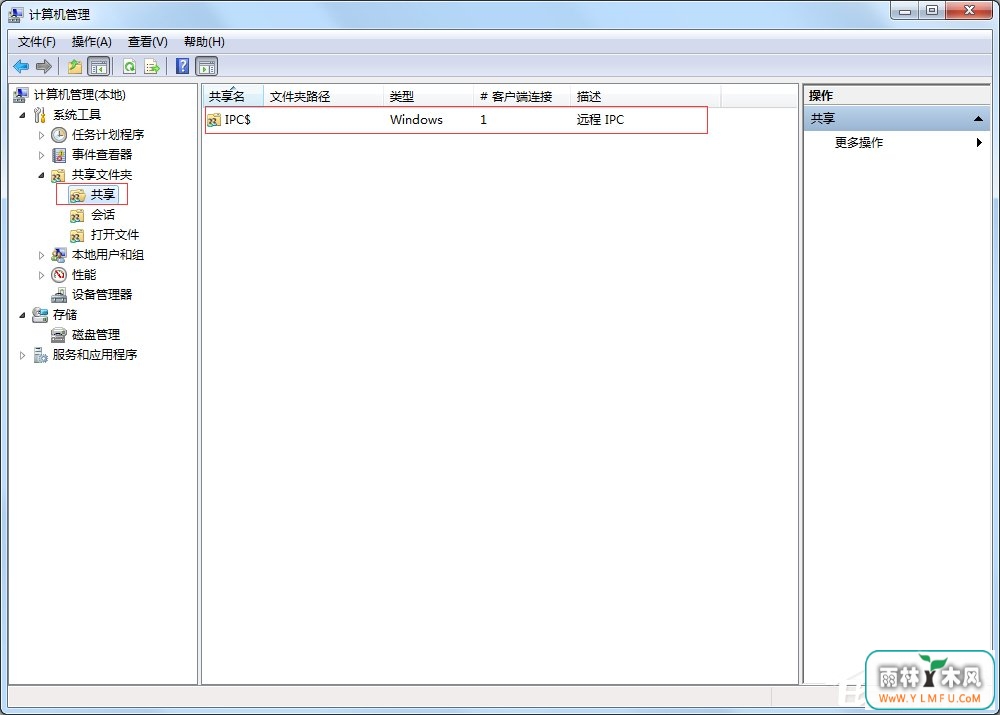Click the 系统工具 tools icon
This screenshot has width=1000, height=715.
point(40,115)
